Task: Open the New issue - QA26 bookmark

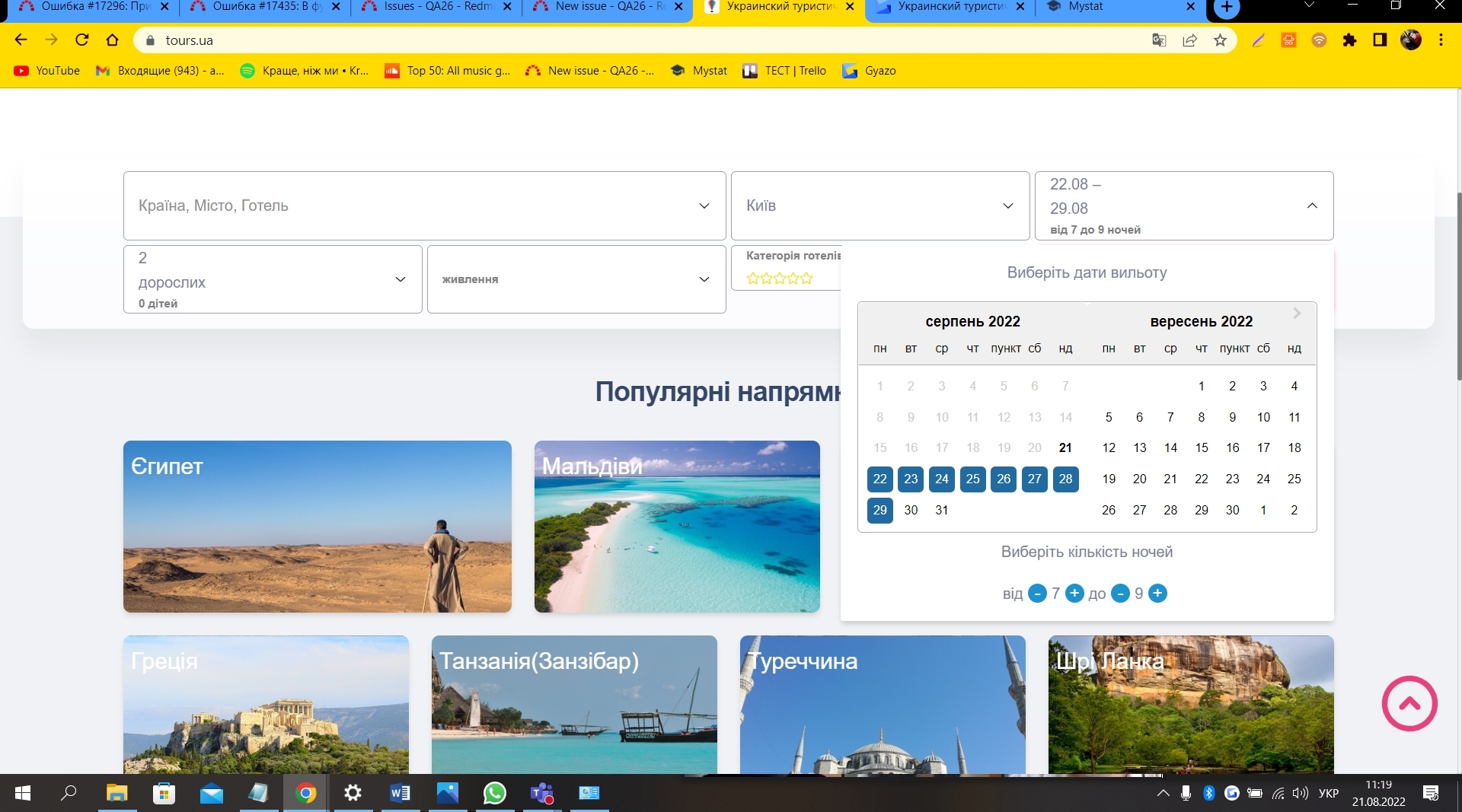Action: click(x=590, y=71)
